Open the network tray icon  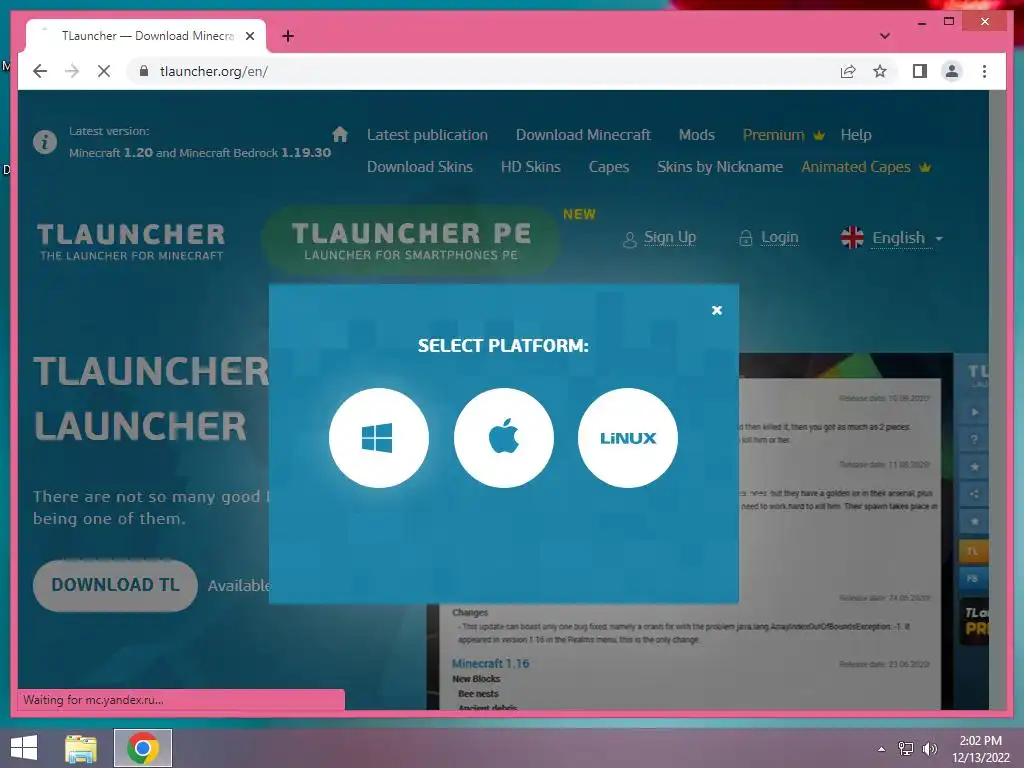coord(906,748)
